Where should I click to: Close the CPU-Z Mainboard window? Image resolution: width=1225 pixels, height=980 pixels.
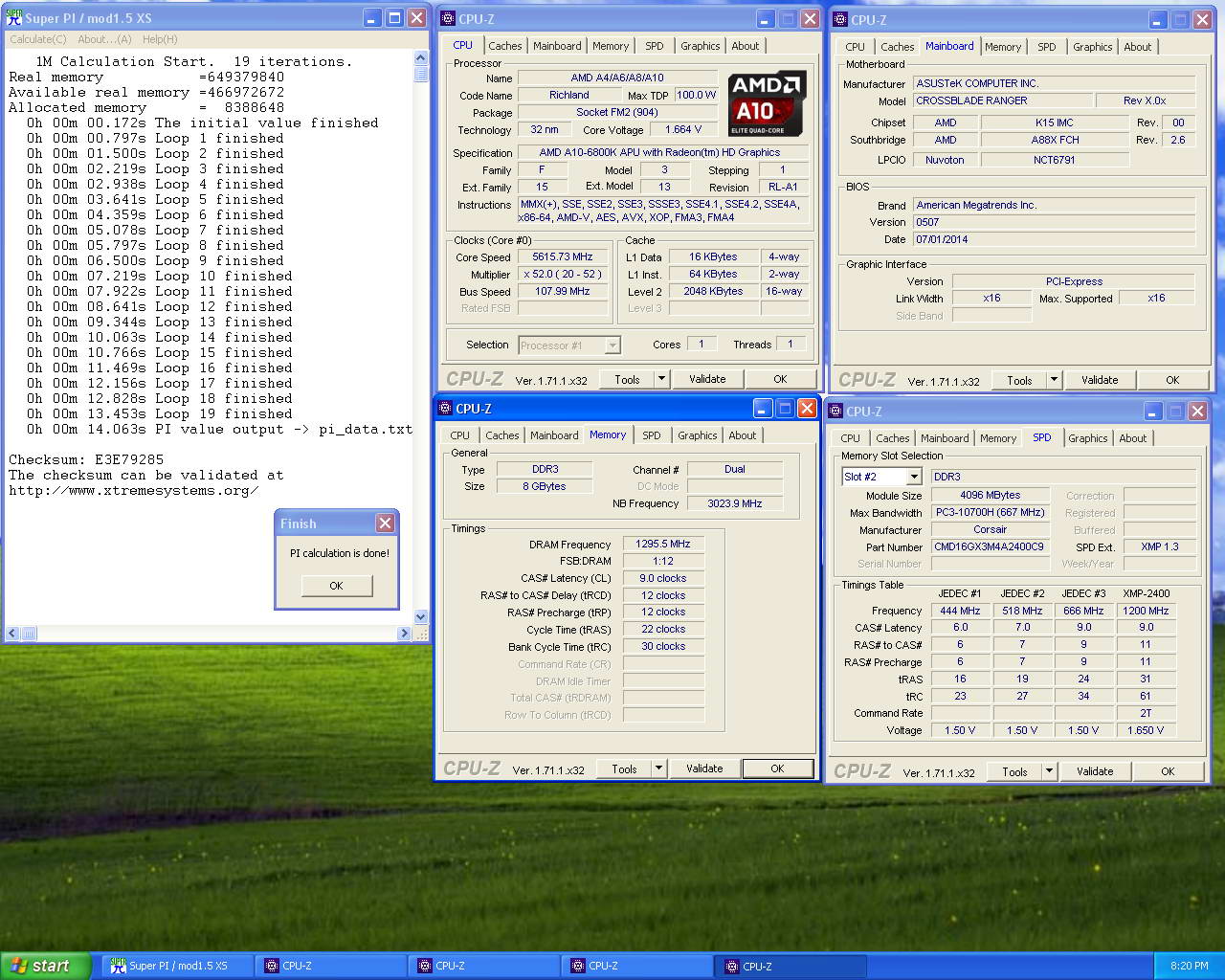(x=1202, y=19)
